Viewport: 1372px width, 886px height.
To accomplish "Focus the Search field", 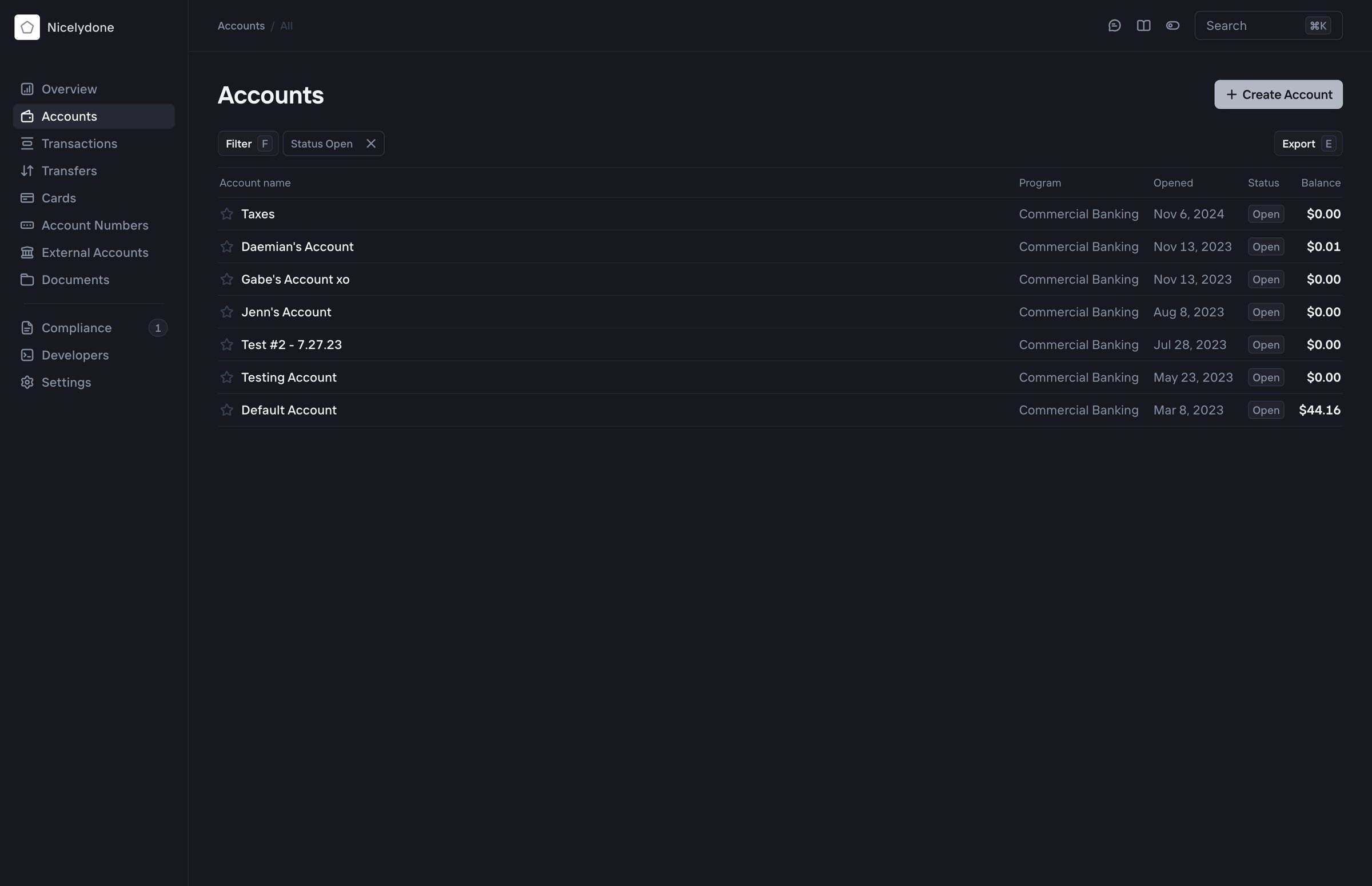I will (x=1268, y=26).
